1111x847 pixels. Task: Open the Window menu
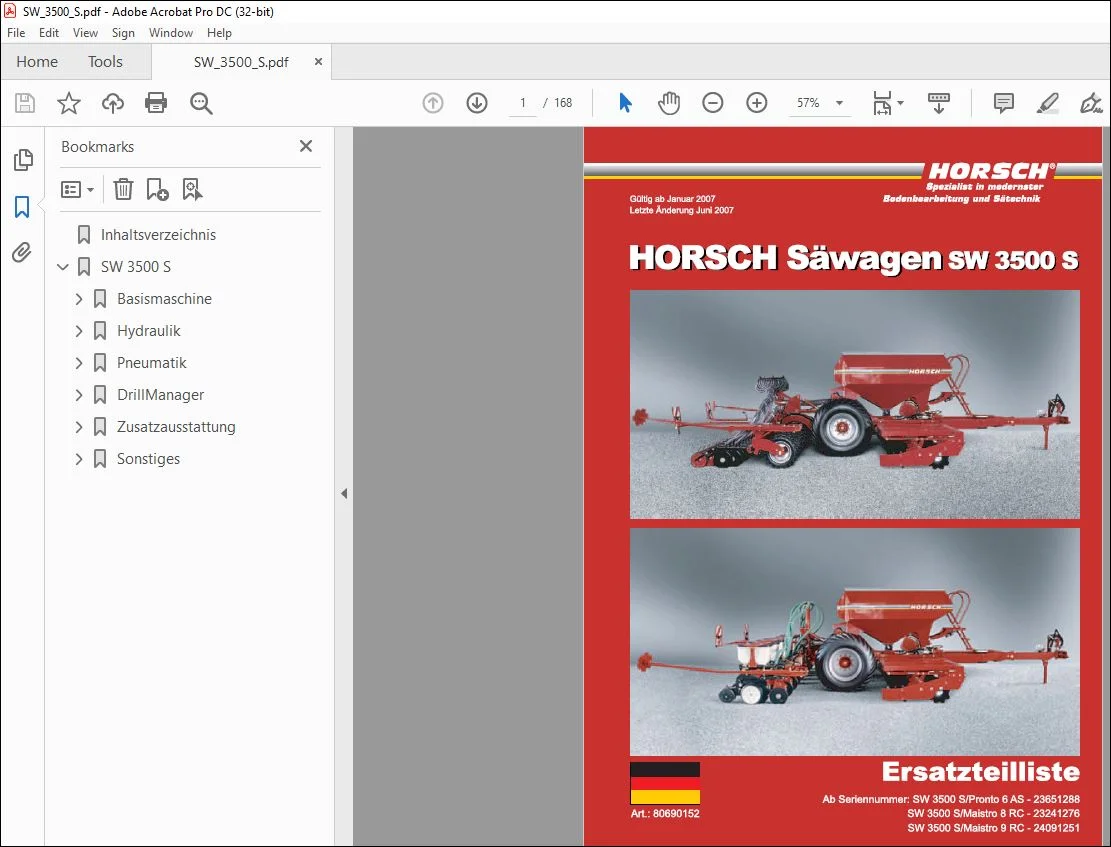click(x=171, y=33)
